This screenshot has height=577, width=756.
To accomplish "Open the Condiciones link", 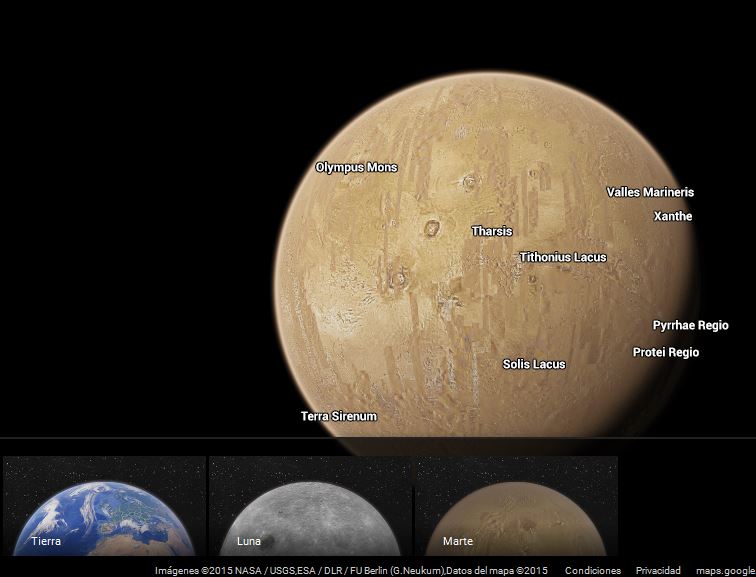I will (593, 571).
